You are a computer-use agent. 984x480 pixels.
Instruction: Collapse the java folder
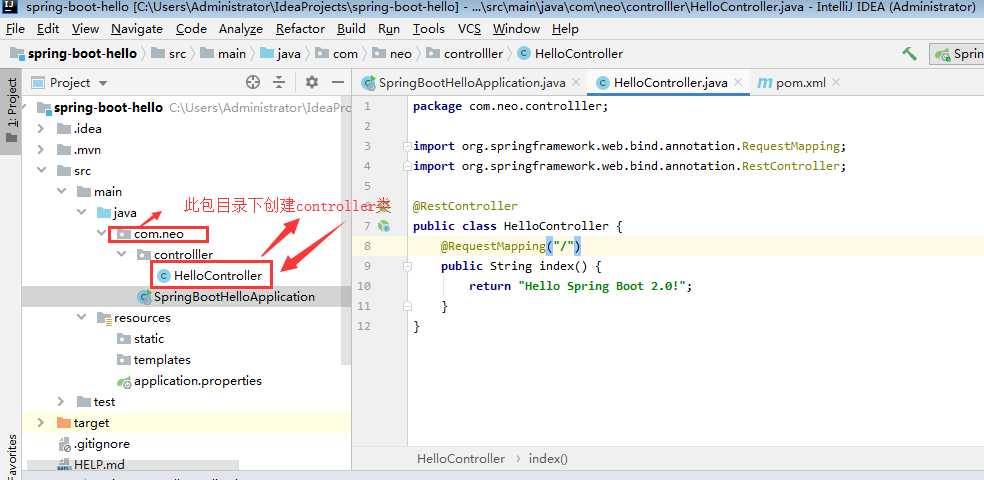pyautogui.click(x=81, y=213)
